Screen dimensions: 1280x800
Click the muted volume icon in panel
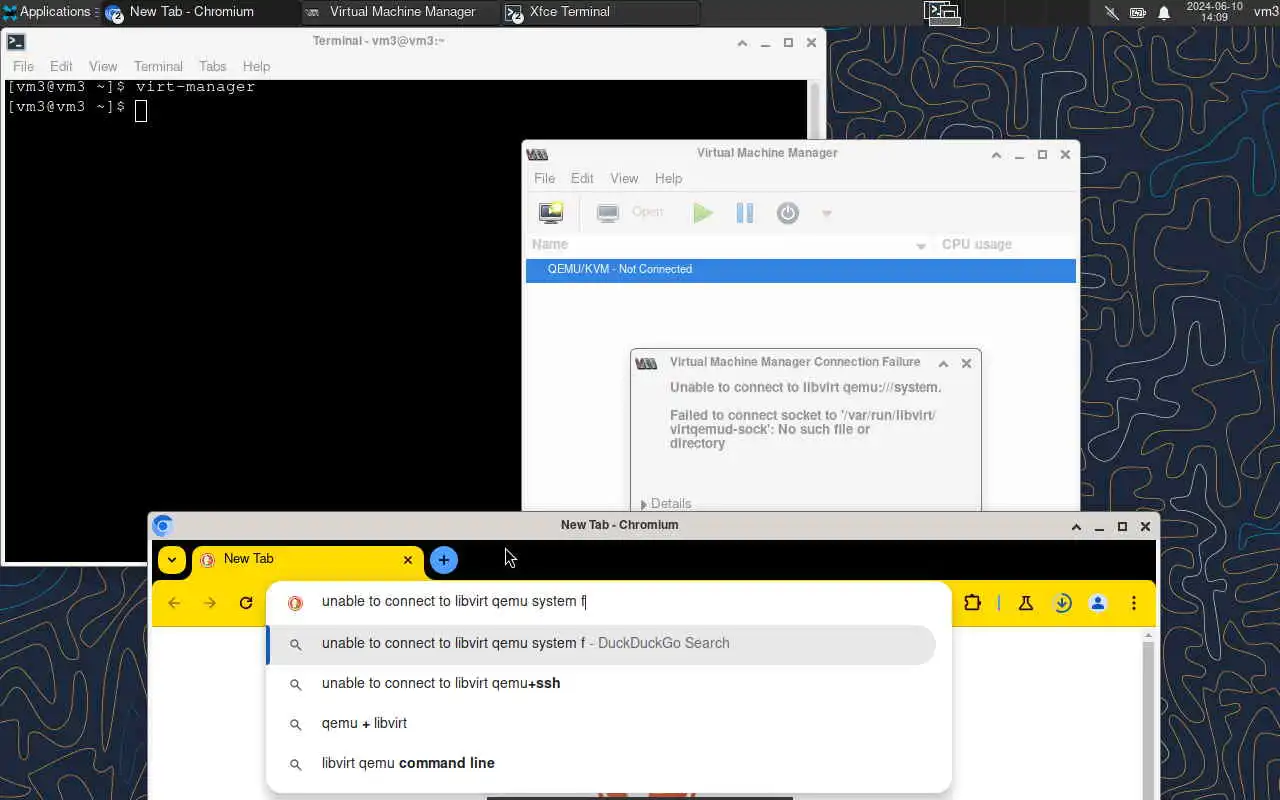[x=1111, y=13]
